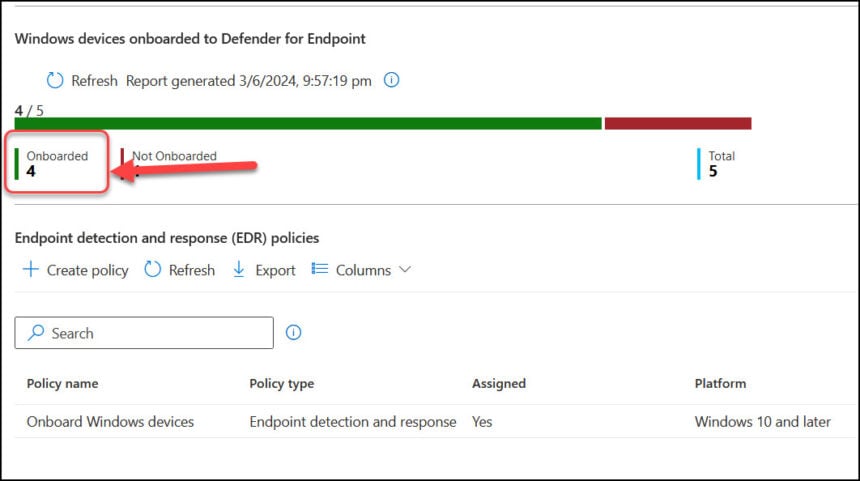Viewport: 860px width, 481px height.
Task: Click the Endpoint detection and response cell
Action: (x=353, y=422)
